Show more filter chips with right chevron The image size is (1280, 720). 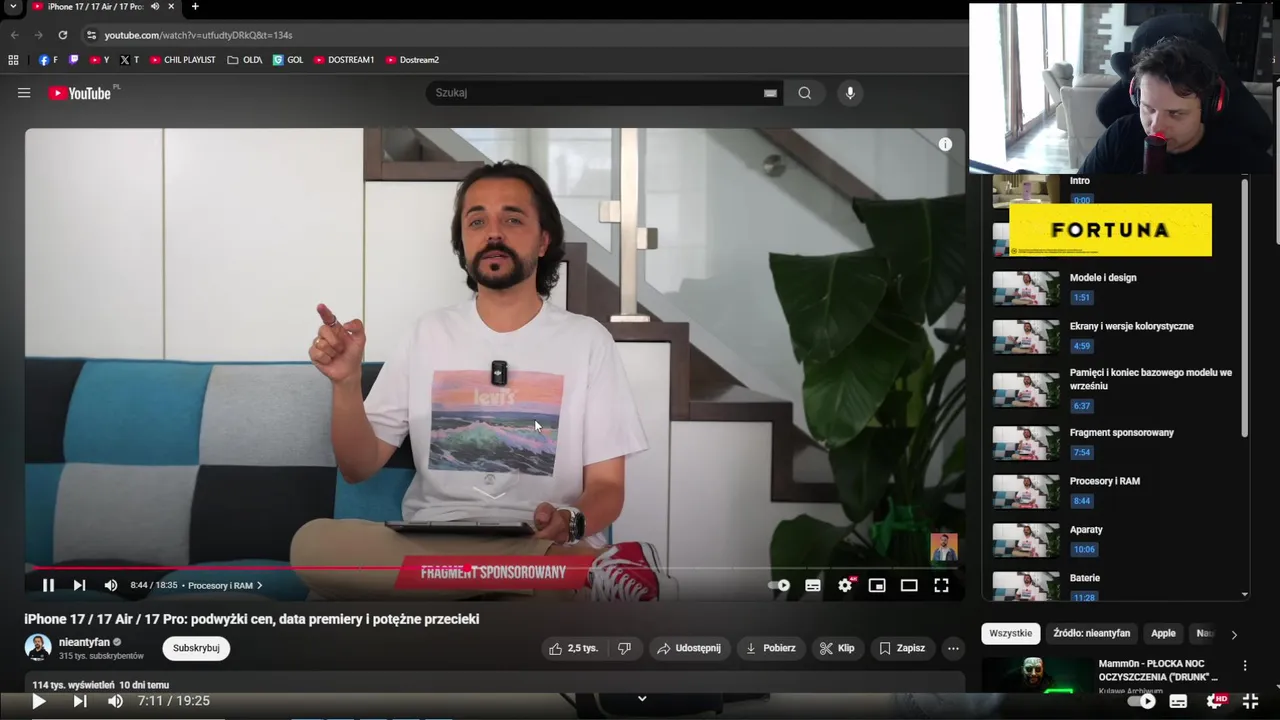pyautogui.click(x=1234, y=634)
